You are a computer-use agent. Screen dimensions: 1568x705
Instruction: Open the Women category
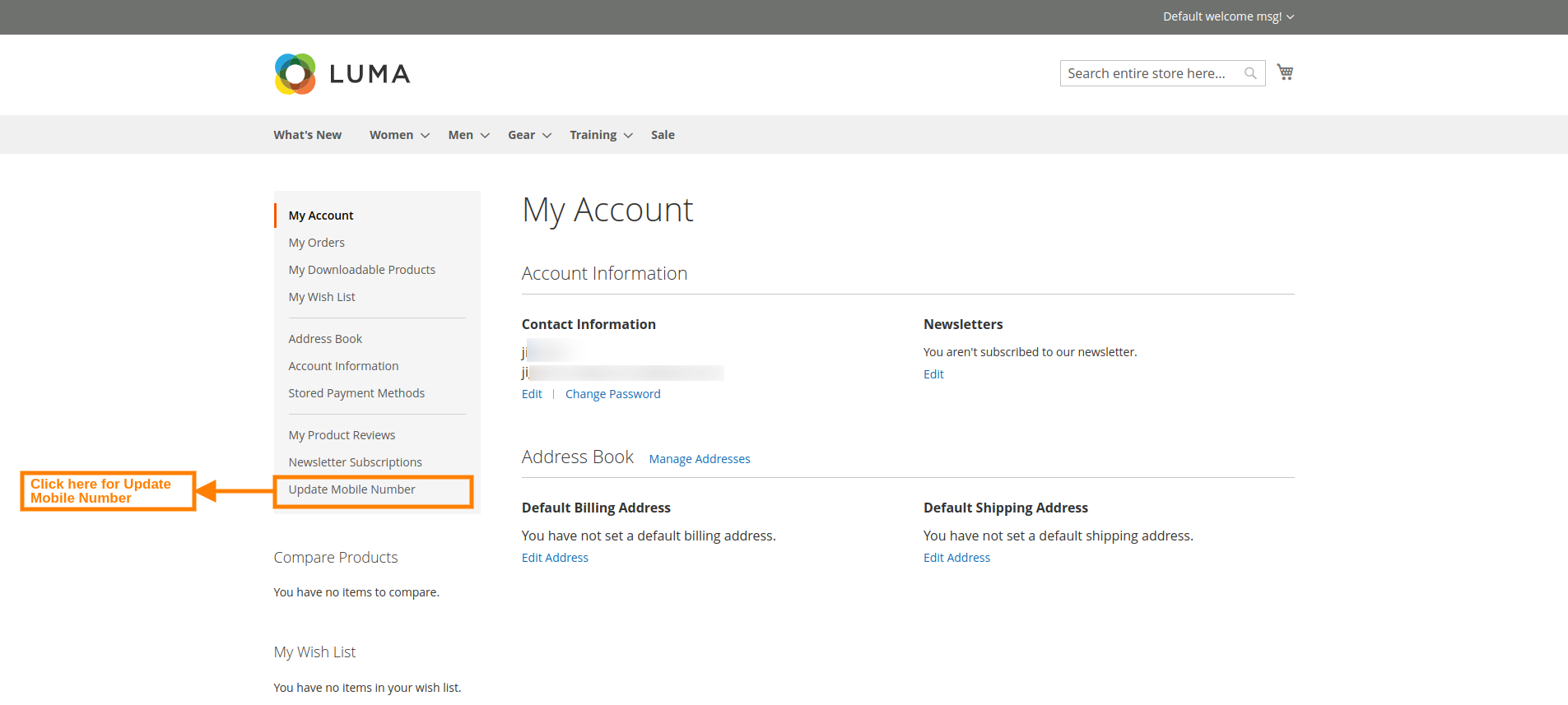pyautogui.click(x=391, y=135)
